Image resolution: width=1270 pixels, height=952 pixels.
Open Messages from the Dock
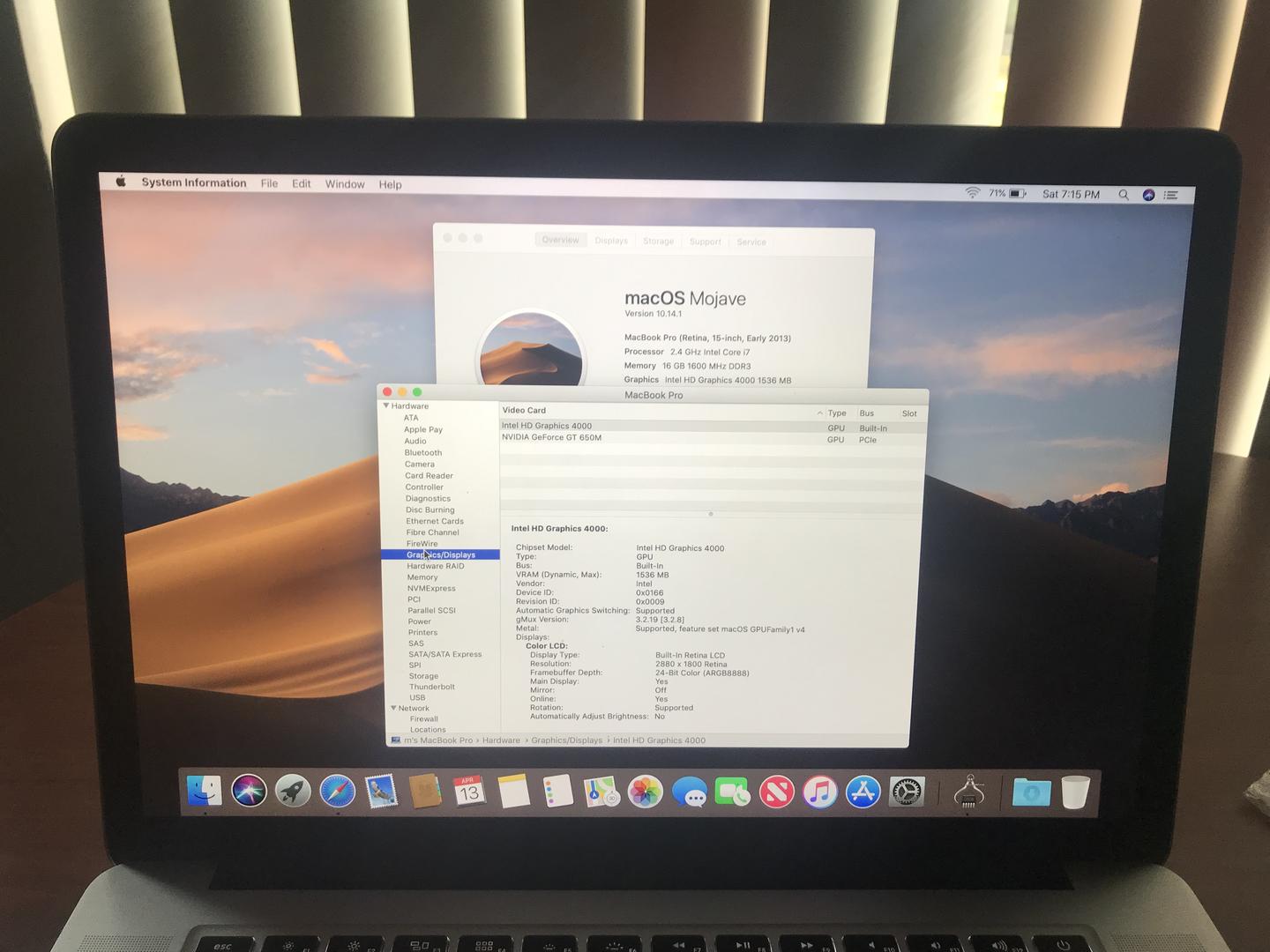tap(689, 792)
